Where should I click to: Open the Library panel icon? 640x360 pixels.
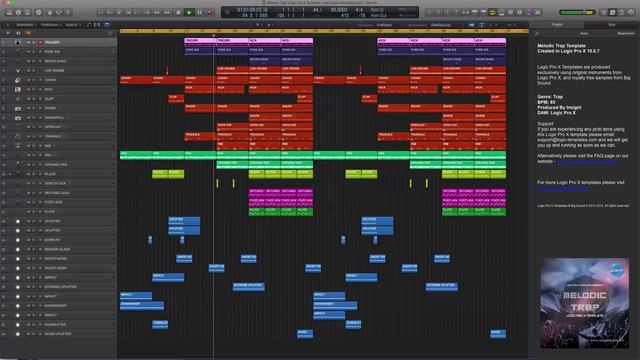coord(9,13)
